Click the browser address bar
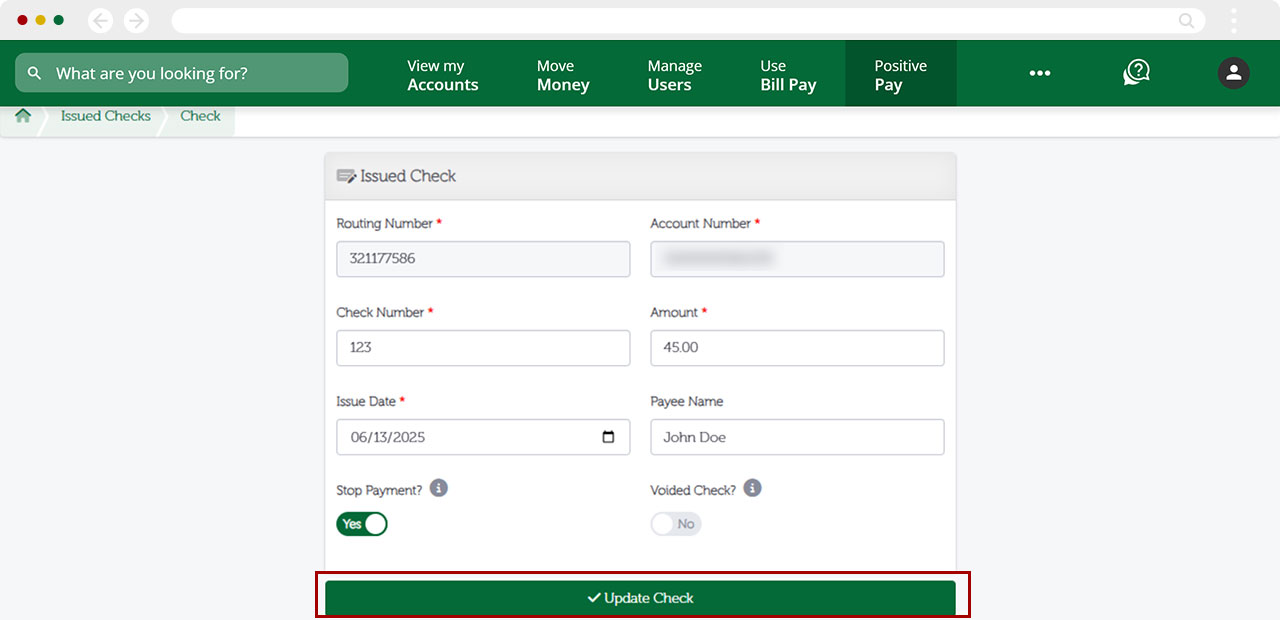Screen dimensions: 1280x620 (x=688, y=20)
